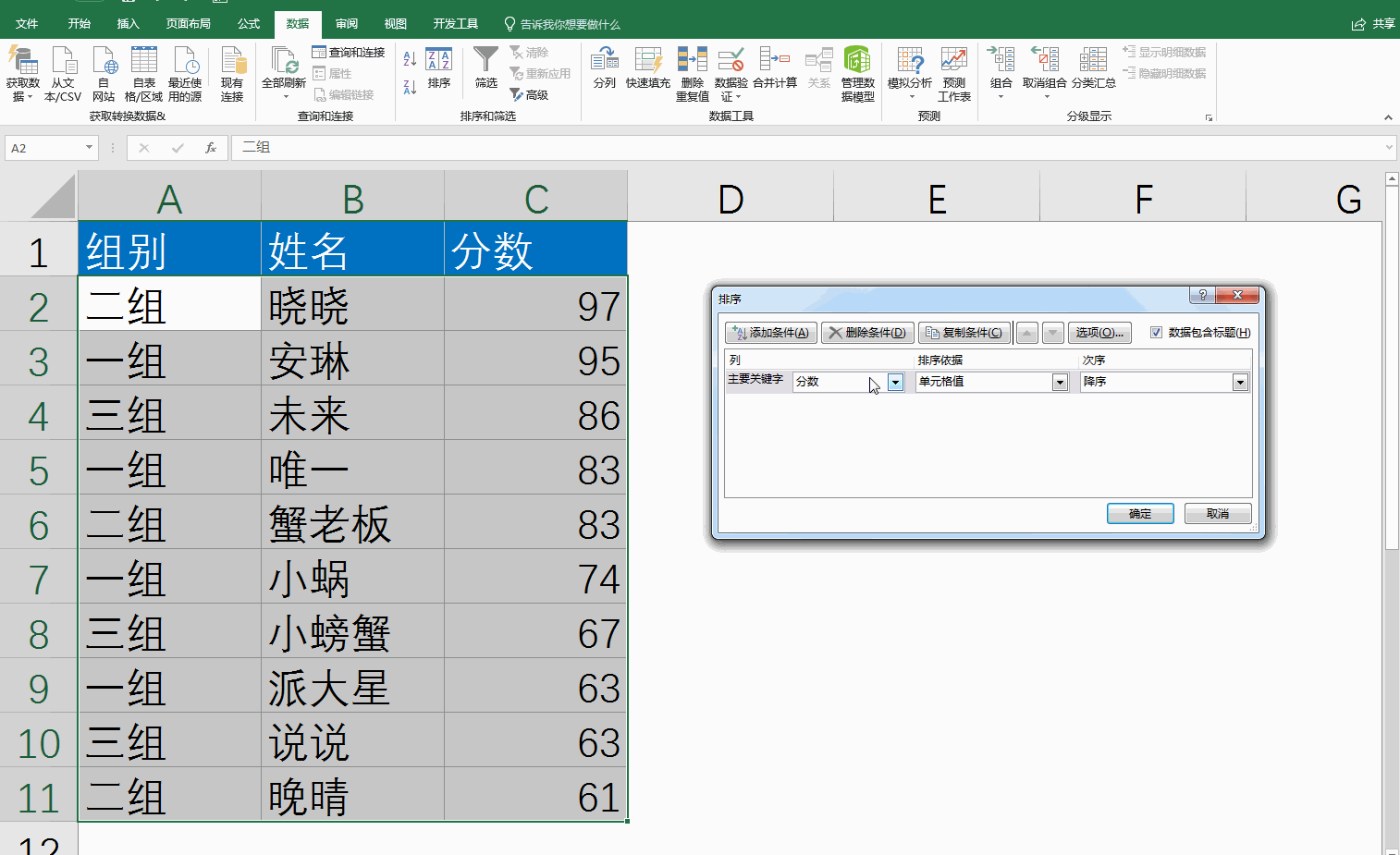1400x855 pixels.
Task: Click the 取消组合 (Ungroup) icon
Action: pos(1045,67)
